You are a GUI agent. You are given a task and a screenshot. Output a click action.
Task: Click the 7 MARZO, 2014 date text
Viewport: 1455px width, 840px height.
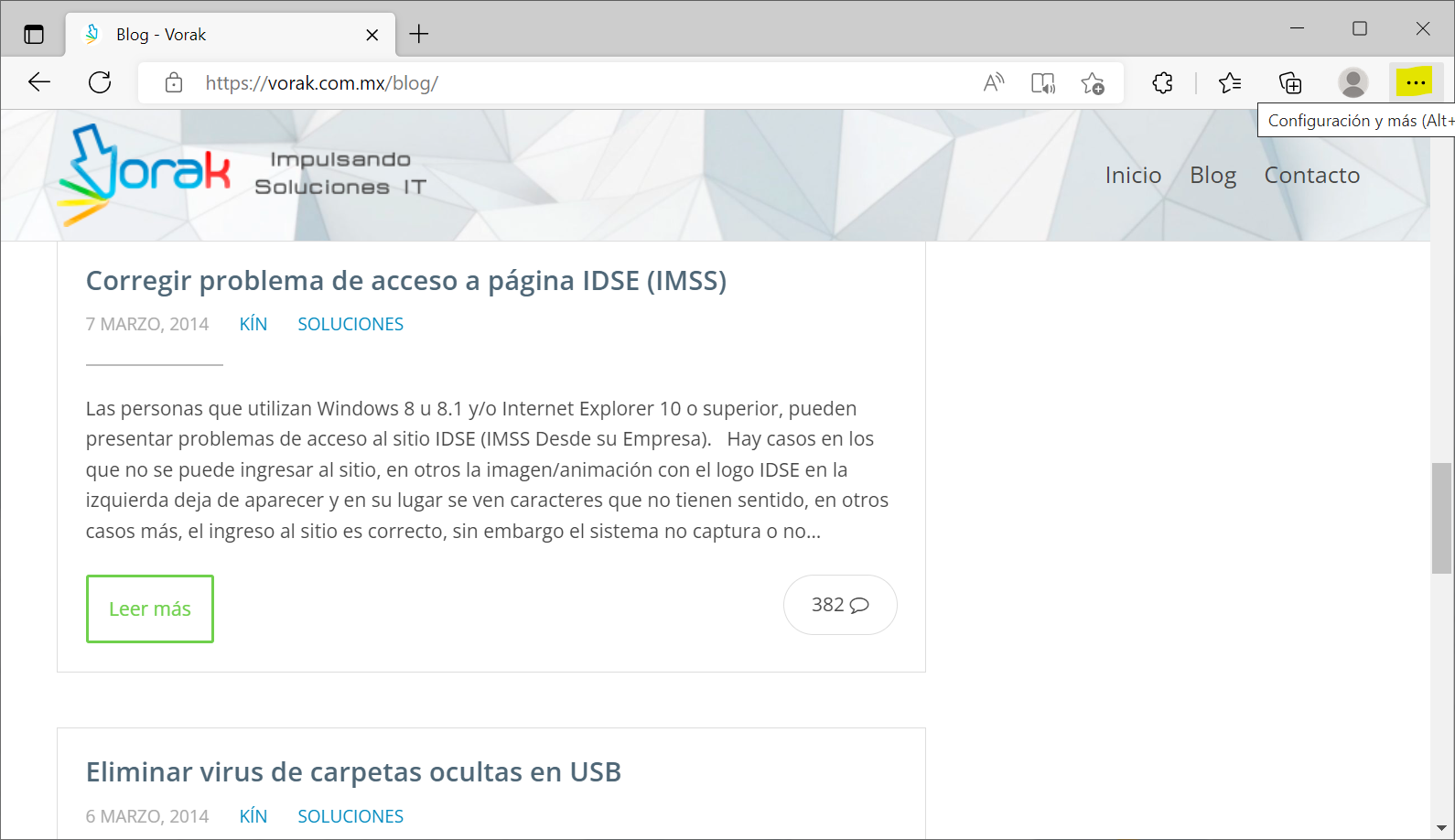coord(147,324)
